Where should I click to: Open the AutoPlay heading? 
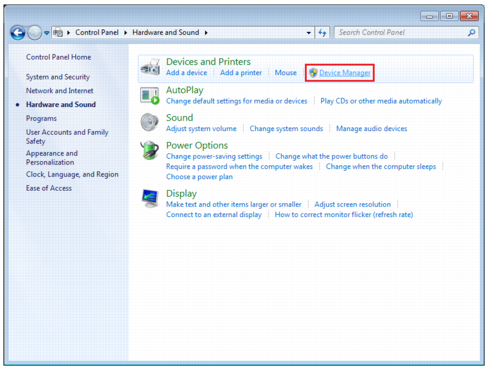coord(185,90)
